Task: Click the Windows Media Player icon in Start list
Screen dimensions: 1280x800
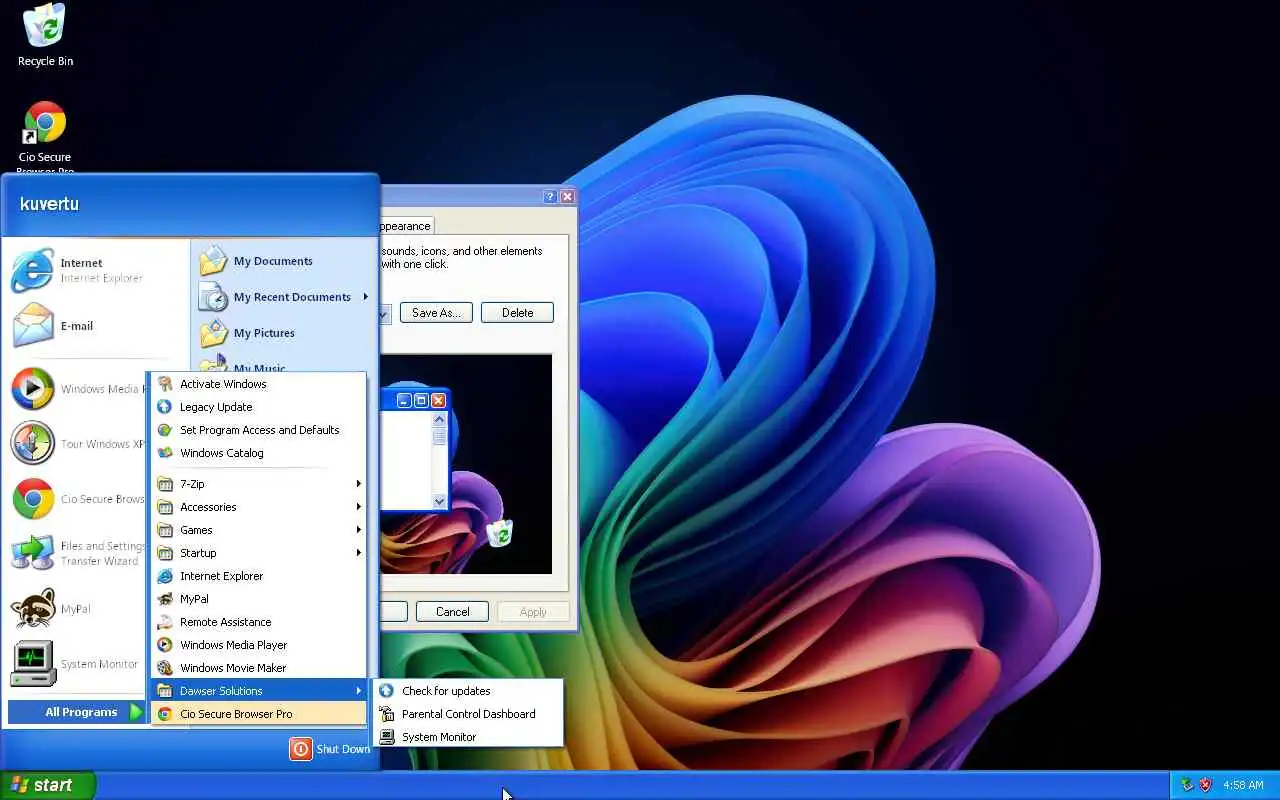Action: [32, 389]
